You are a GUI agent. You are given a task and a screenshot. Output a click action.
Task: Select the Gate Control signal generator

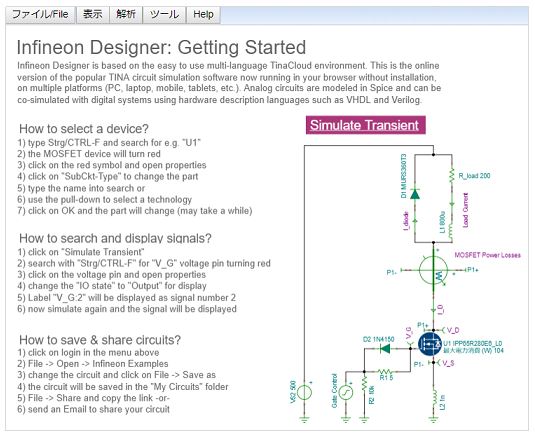[x=346, y=392]
